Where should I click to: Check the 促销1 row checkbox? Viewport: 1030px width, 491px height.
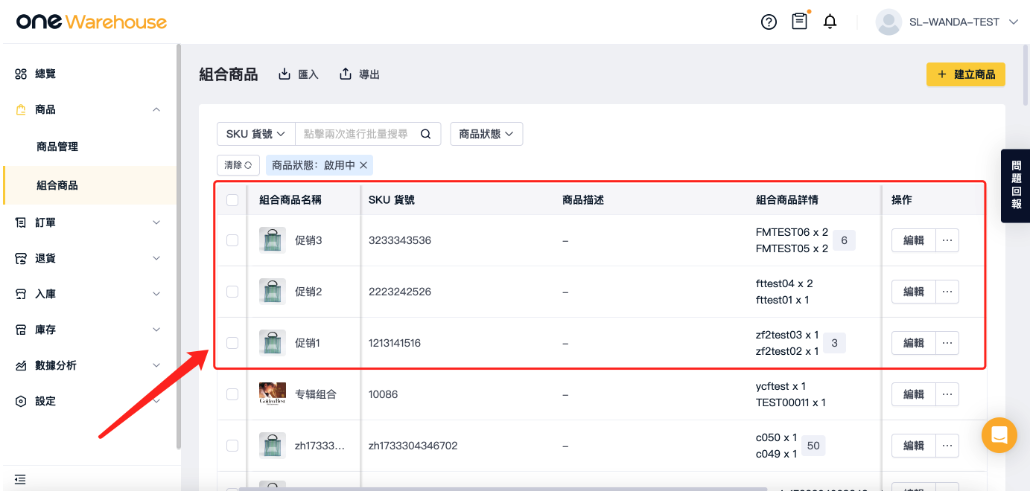[232, 343]
